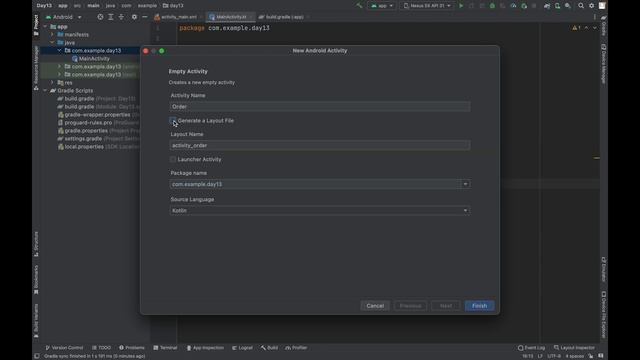This screenshot has width=640, height=360.
Task: Click the example breadcrumb in navigation bar
Action: [147, 6]
